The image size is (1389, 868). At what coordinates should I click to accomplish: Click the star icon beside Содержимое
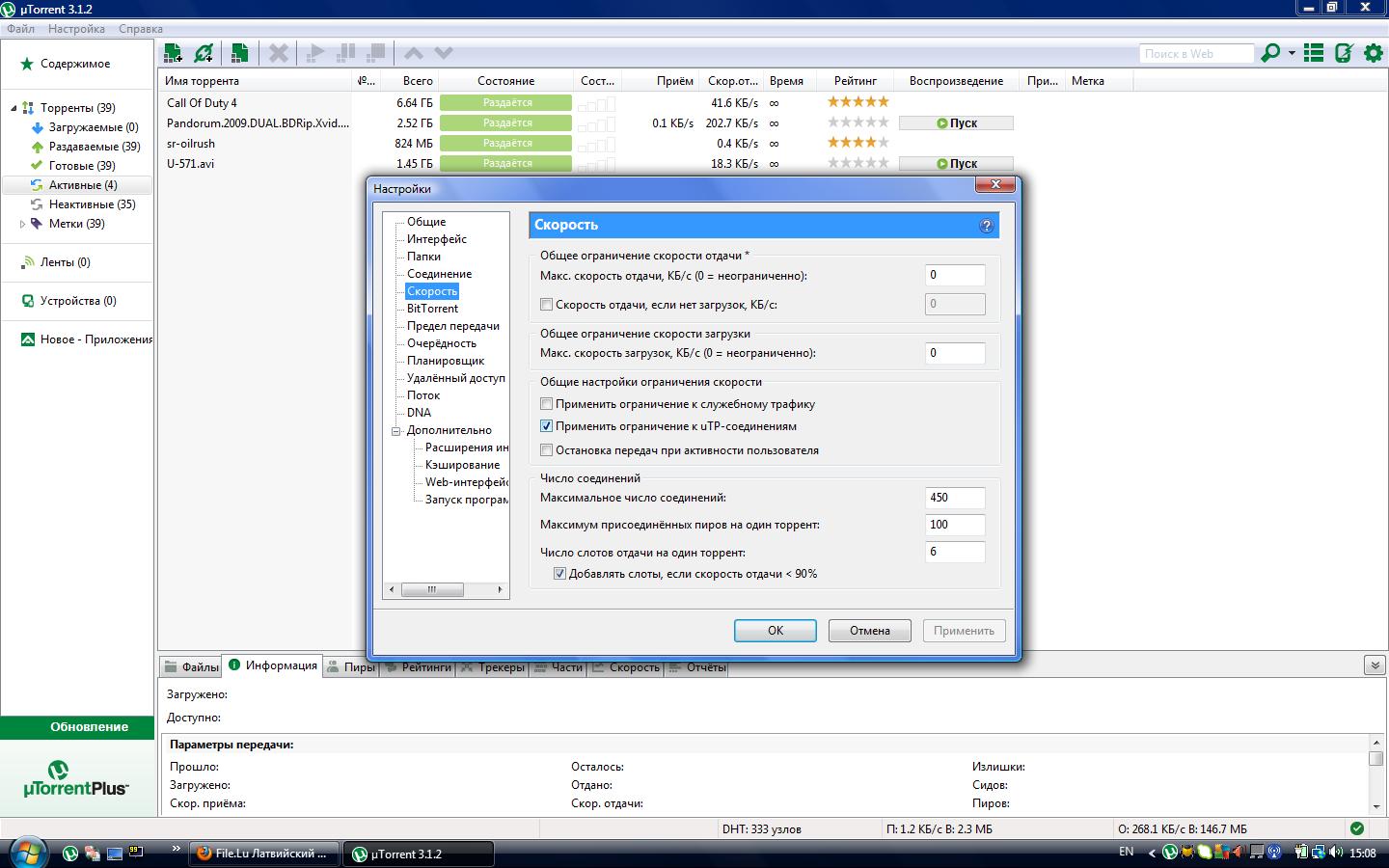pyautogui.click(x=27, y=64)
